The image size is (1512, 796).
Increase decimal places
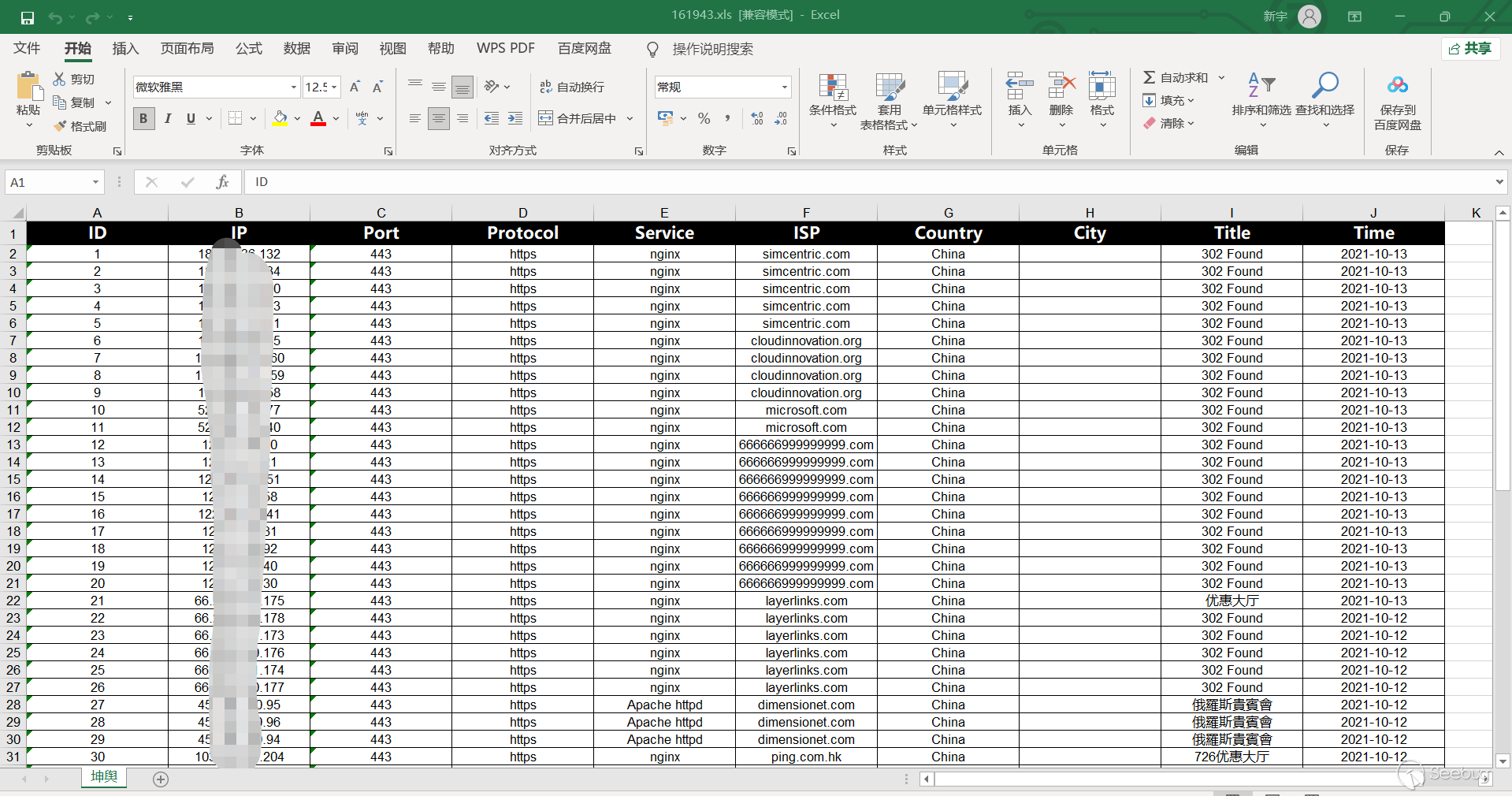pyautogui.click(x=757, y=118)
